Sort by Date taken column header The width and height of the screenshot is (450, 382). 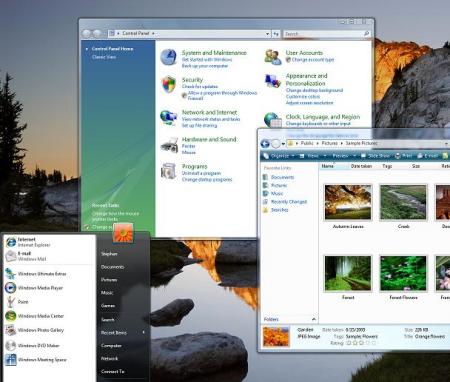point(361,166)
